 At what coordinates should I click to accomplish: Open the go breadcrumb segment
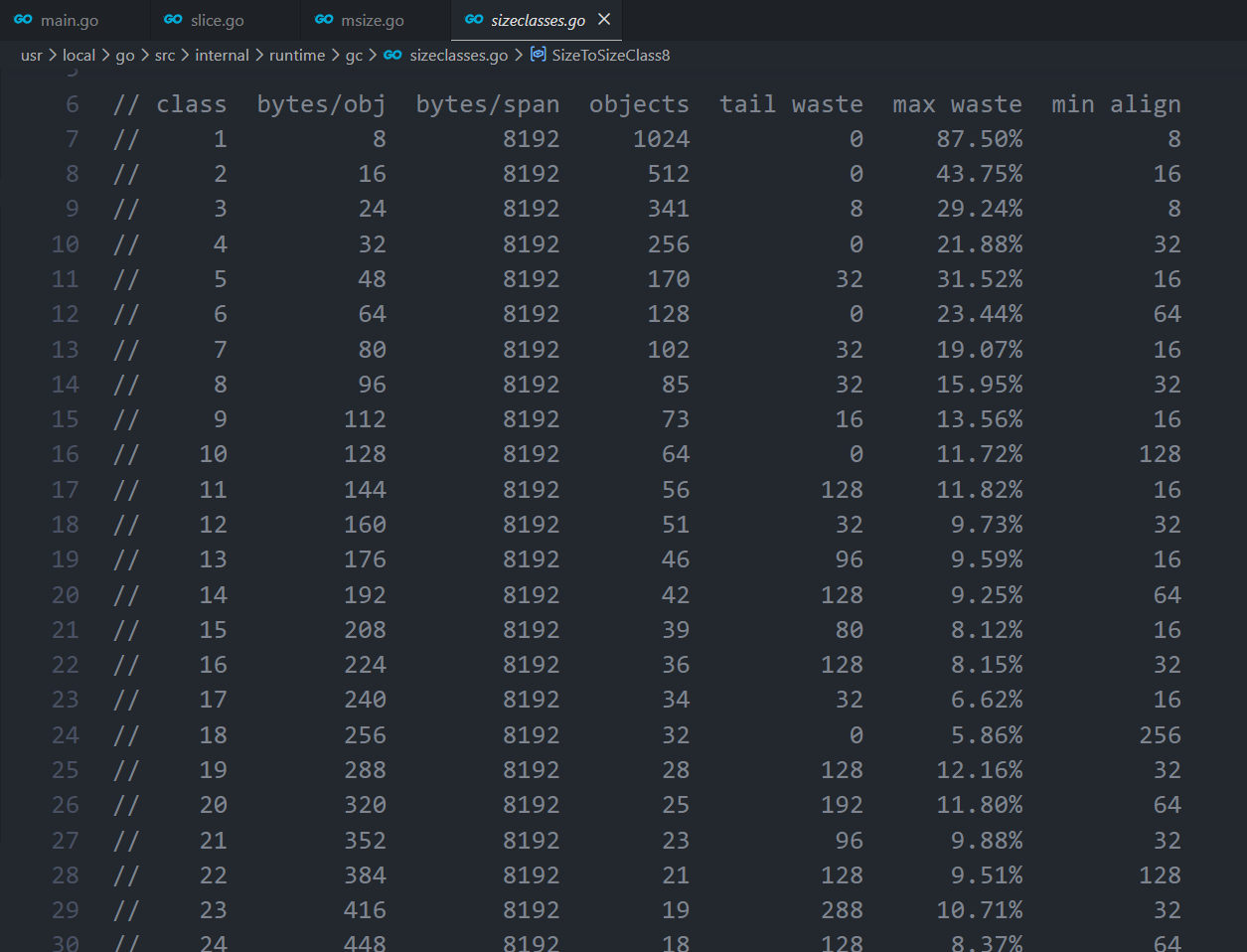[125, 56]
